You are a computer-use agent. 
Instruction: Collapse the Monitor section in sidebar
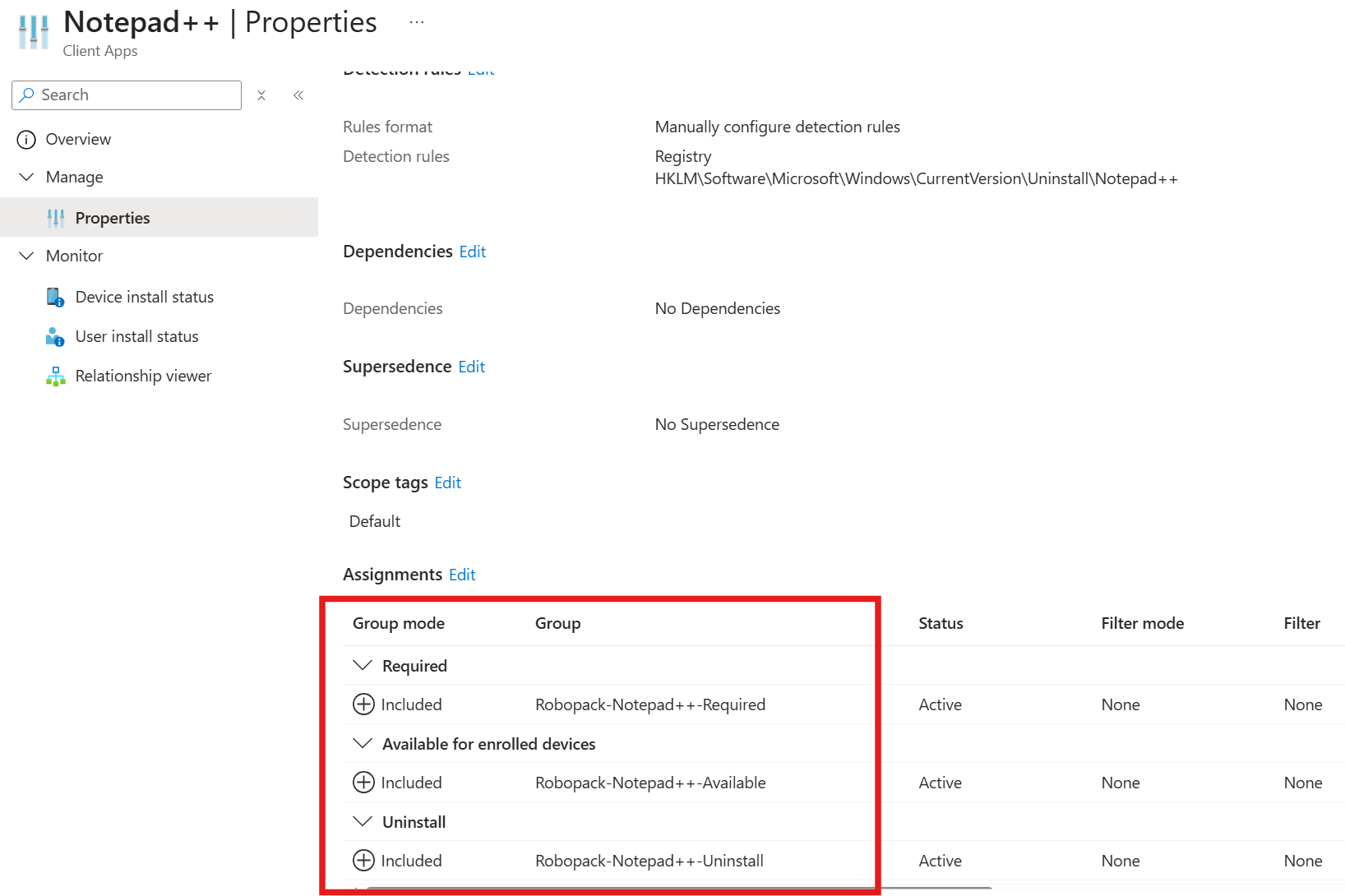click(x=26, y=256)
